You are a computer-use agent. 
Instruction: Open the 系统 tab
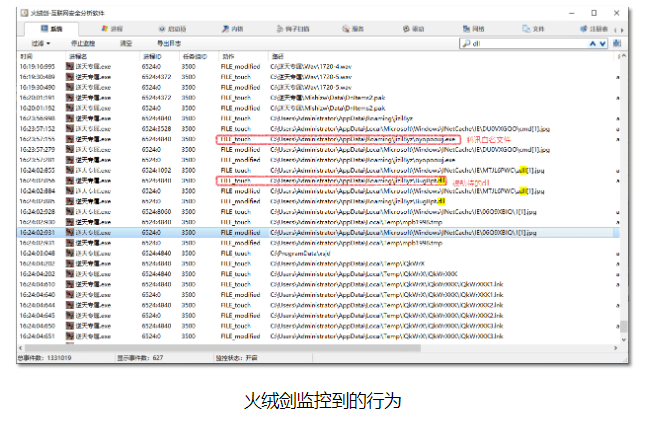[x=52, y=29]
